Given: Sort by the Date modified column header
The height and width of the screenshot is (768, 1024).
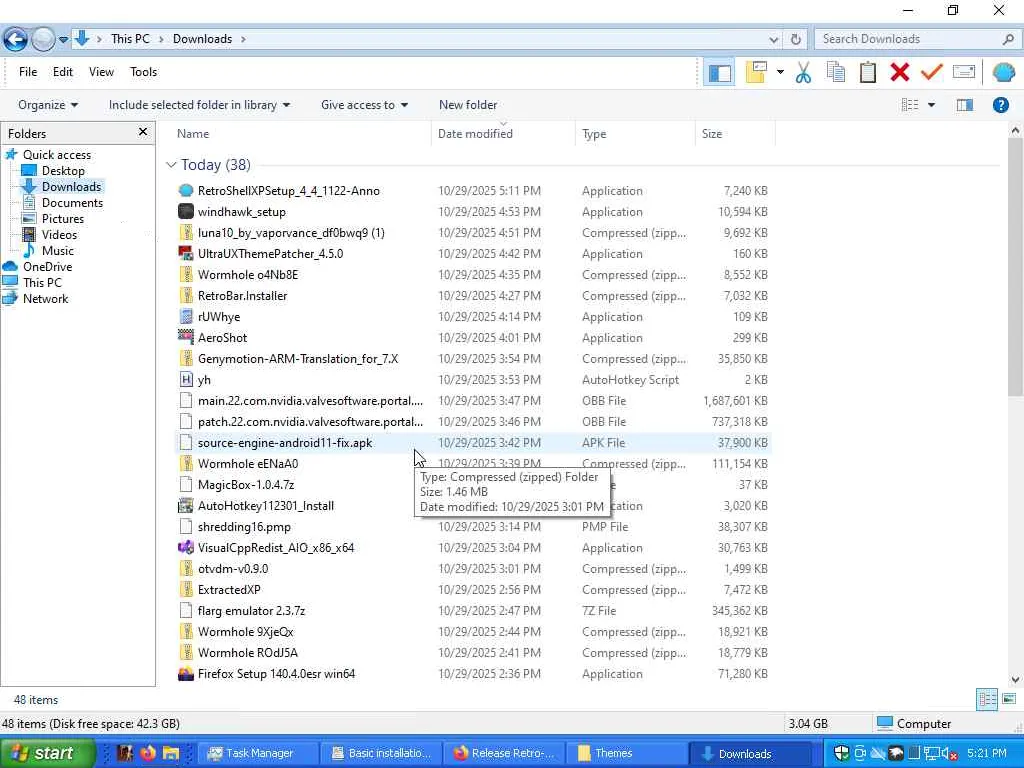Looking at the screenshot, I should pyautogui.click(x=504, y=134).
